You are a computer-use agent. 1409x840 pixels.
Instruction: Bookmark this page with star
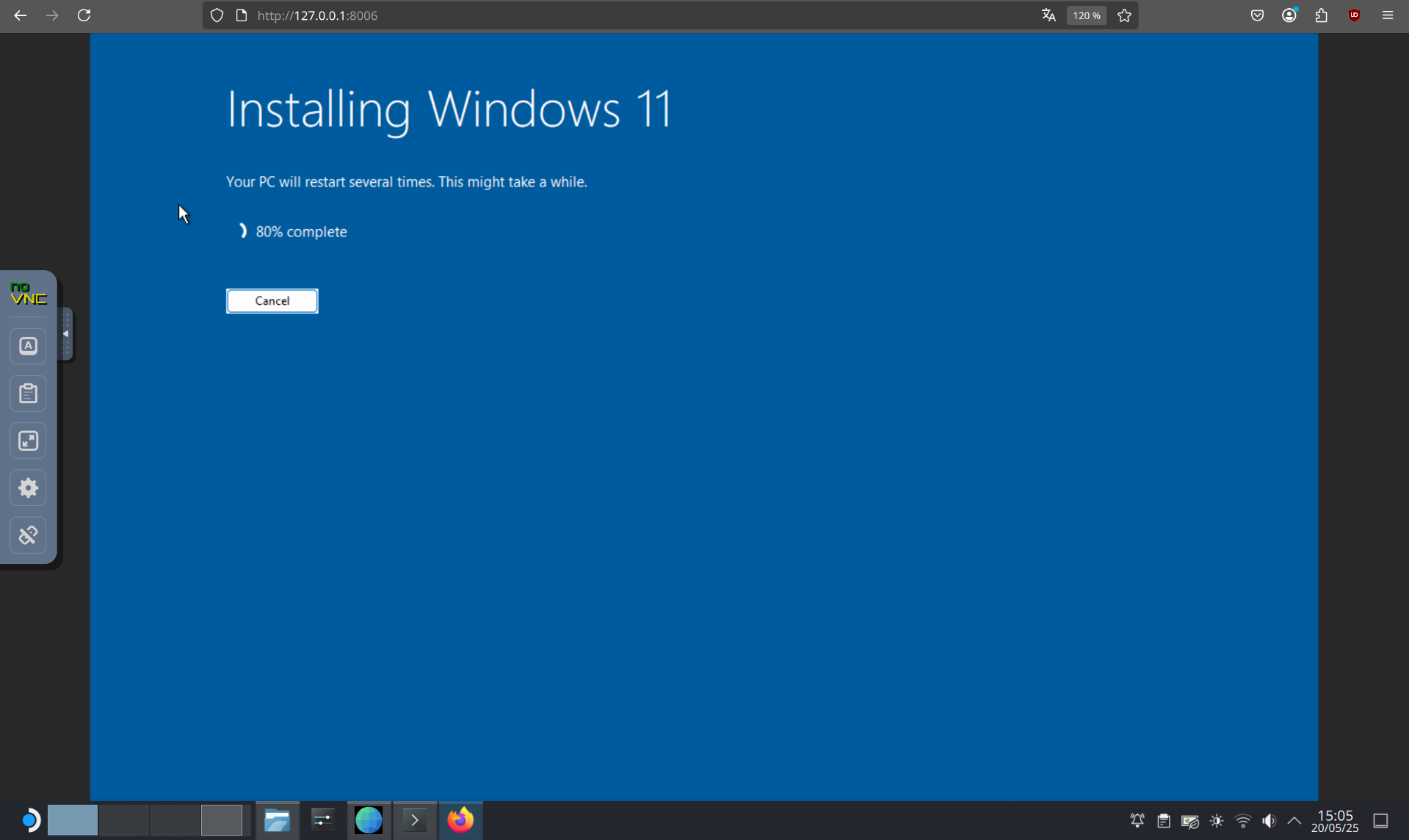(x=1124, y=15)
